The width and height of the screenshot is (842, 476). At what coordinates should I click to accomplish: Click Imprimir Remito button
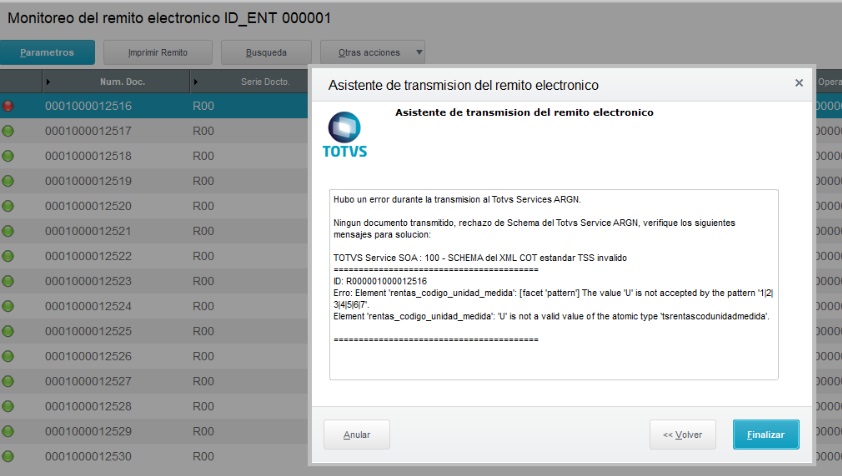pyautogui.click(x=158, y=53)
